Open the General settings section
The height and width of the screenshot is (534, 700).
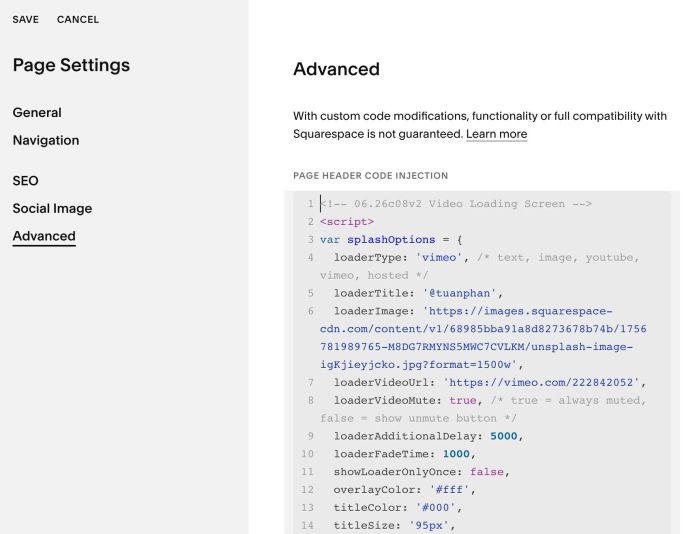[x=37, y=113]
